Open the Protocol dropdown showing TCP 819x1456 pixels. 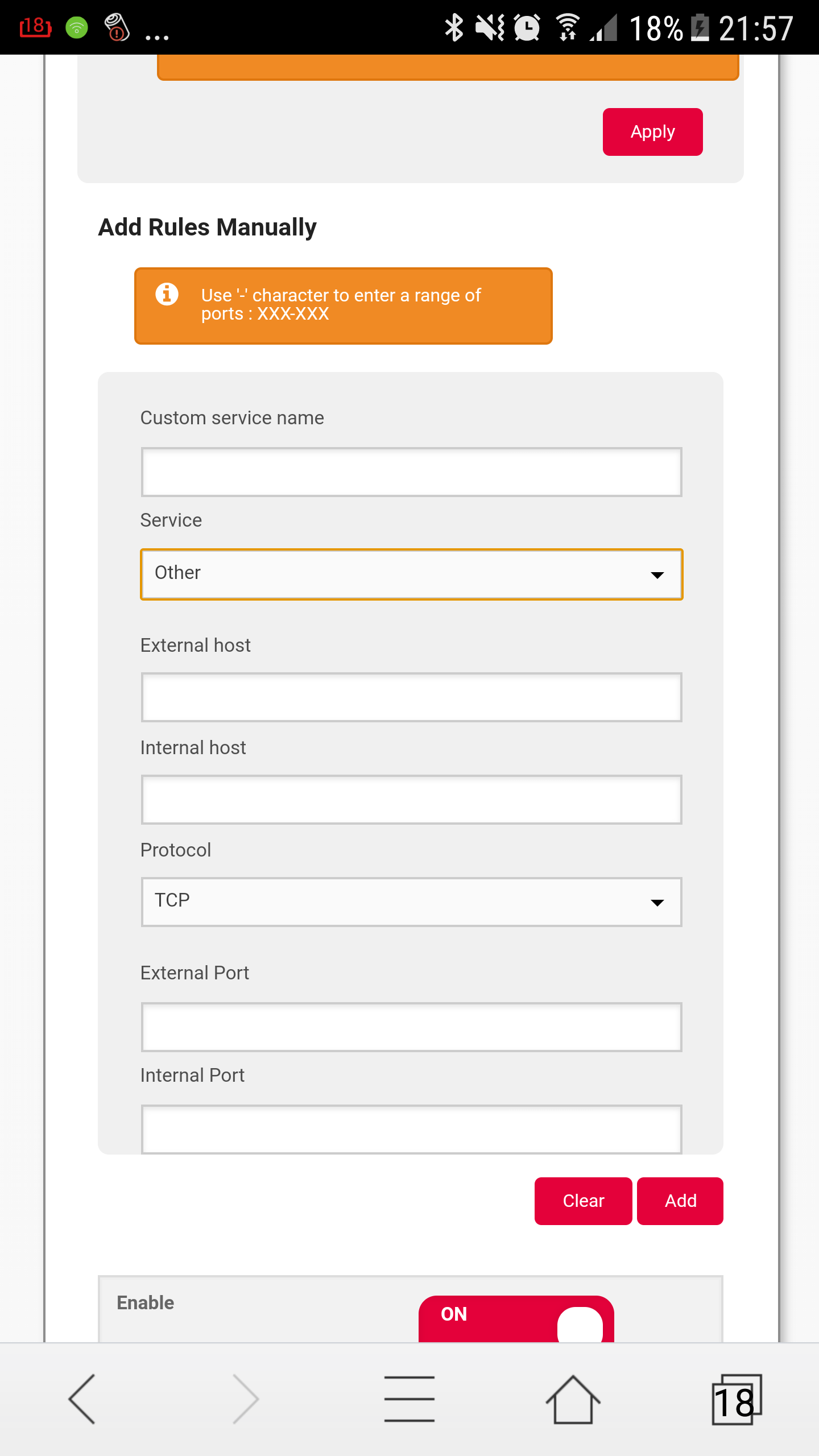tap(412, 901)
